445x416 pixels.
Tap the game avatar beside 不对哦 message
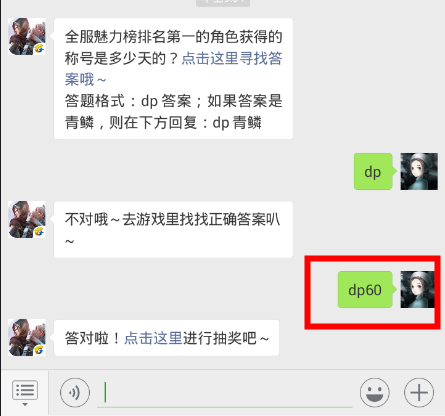[27, 219]
